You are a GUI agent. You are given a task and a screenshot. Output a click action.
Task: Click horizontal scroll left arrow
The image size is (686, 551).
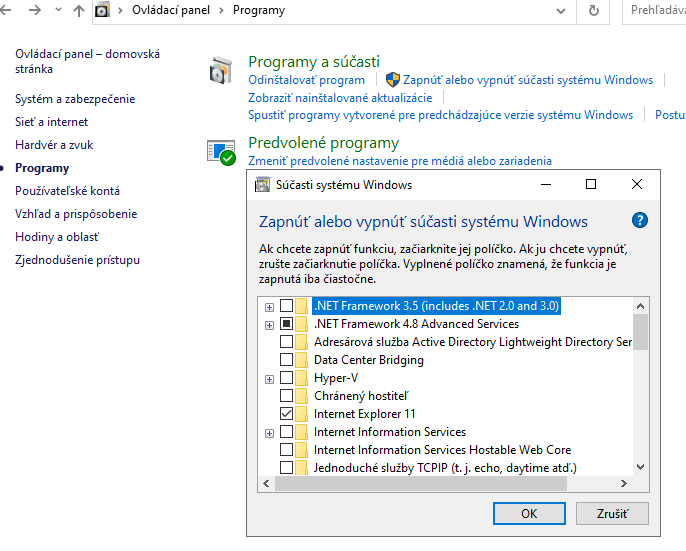pos(266,484)
